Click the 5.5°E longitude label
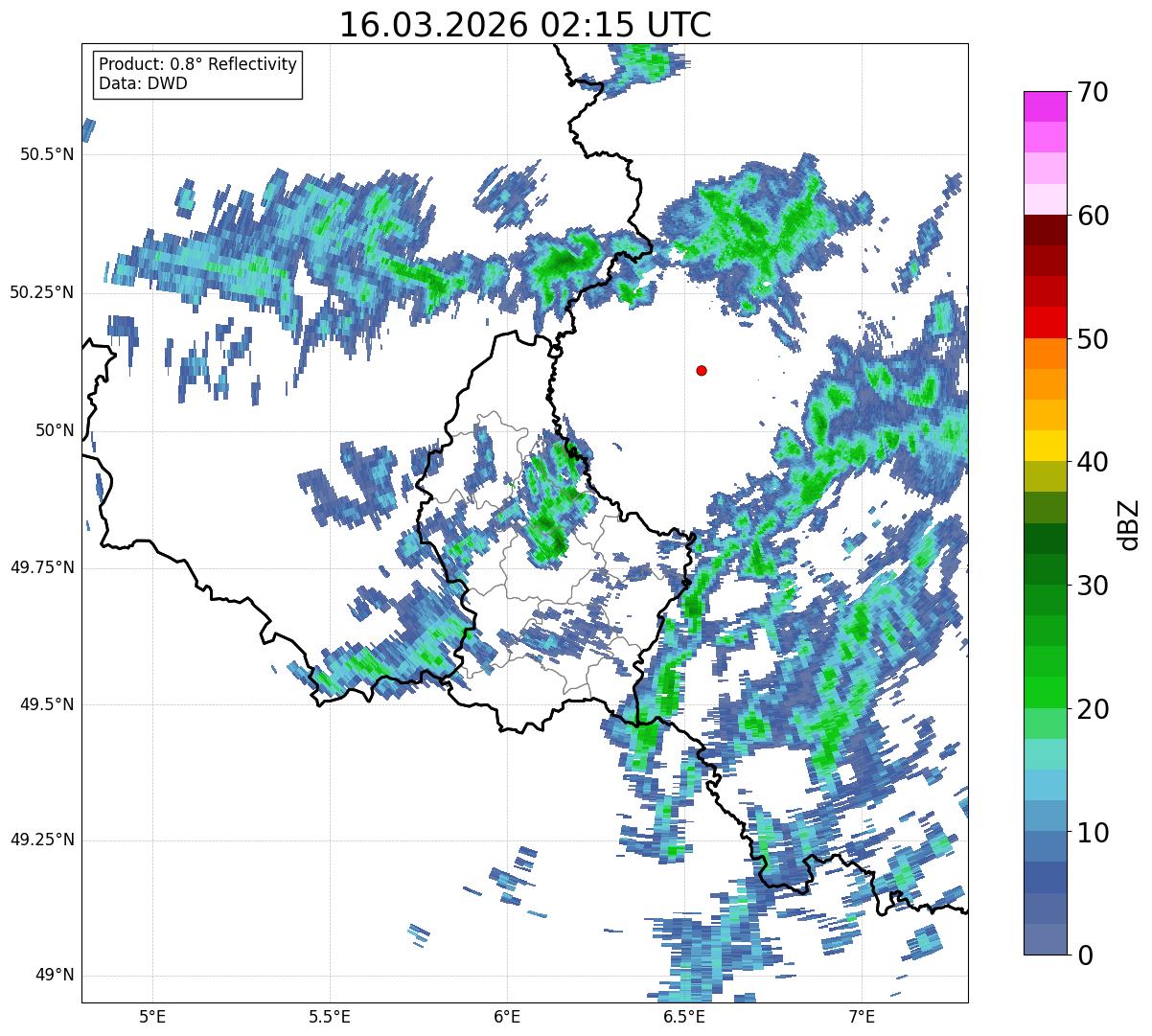The width and height of the screenshot is (1152, 1036). [x=330, y=1016]
